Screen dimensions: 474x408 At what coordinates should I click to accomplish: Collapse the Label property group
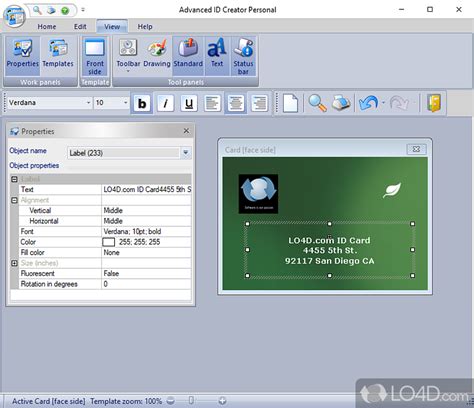click(14, 179)
